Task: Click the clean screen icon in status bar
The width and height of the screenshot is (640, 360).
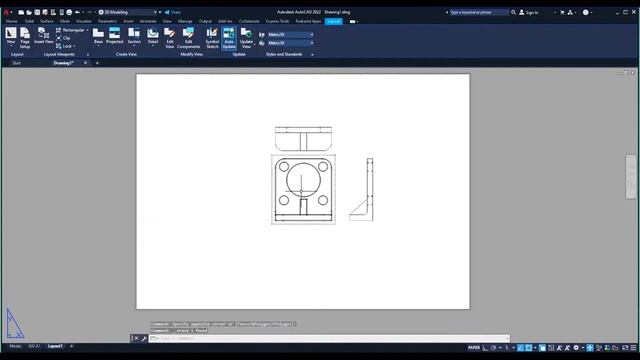Action: point(625,348)
